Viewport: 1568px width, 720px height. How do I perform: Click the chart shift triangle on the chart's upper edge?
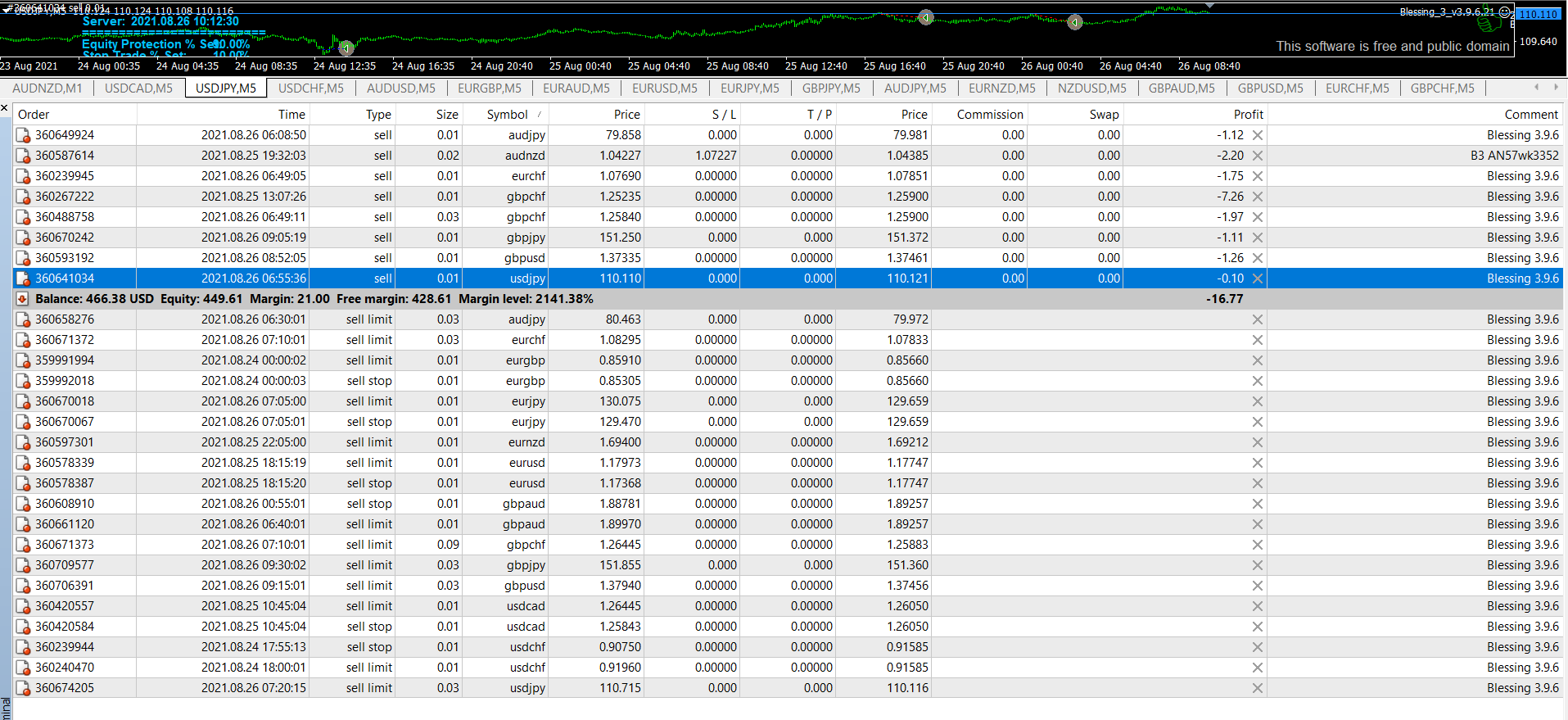coord(1209,6)
